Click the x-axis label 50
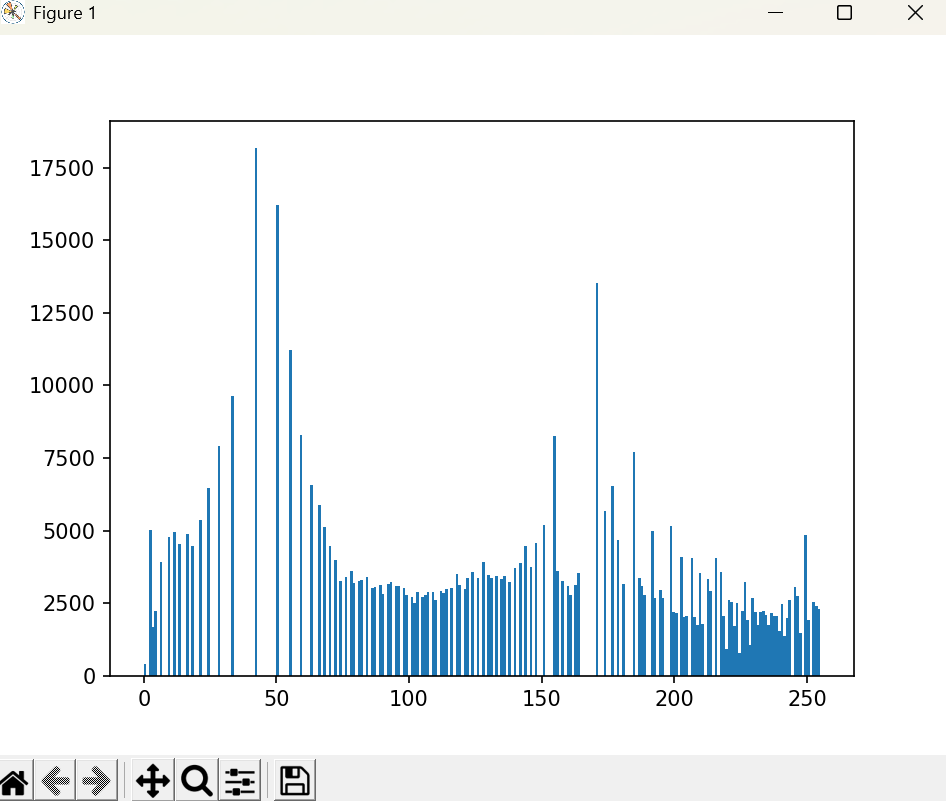Screen dimensions: 946x801 276,698
